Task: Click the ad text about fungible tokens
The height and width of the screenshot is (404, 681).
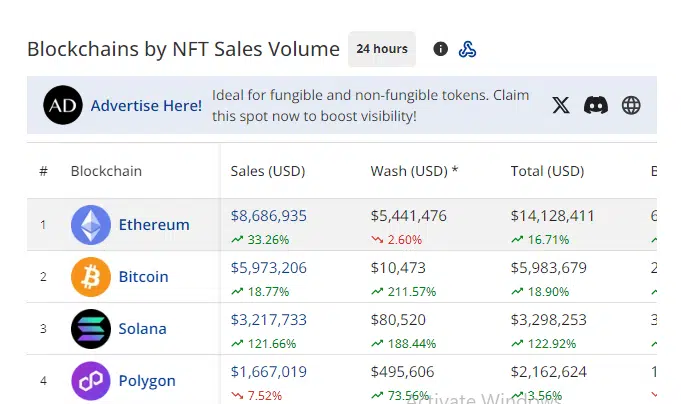Action: tap(370, 106)
